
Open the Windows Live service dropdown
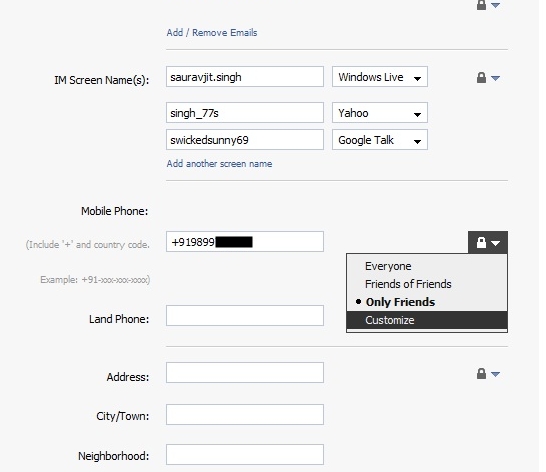[380, 77]
